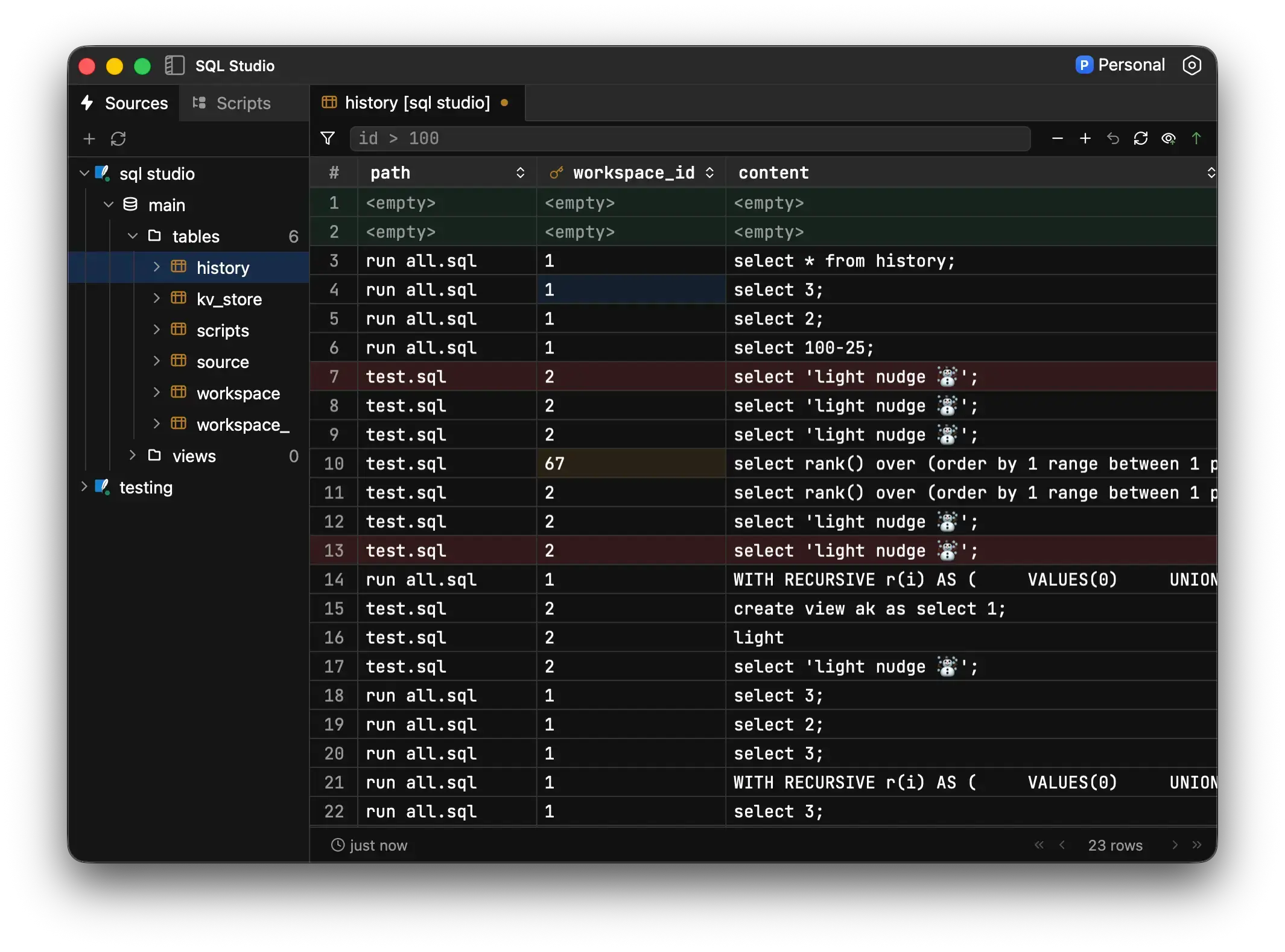Click the plus add-row icon in the table toolbar

click(x=1085, y=139)
